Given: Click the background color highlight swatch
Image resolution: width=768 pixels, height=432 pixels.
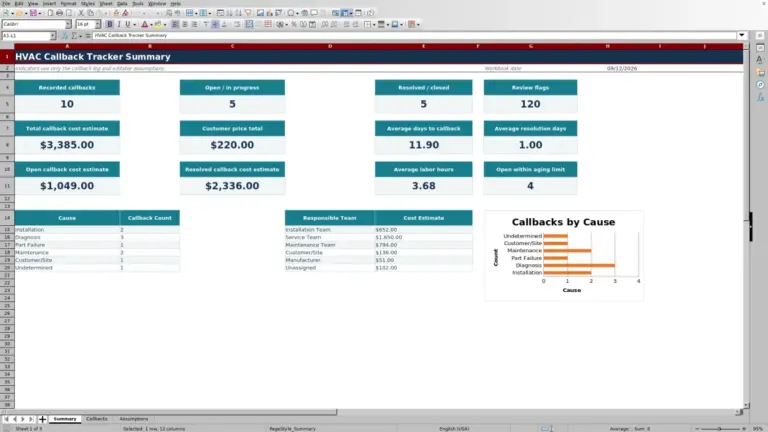Looking at the screenshot, I should (x=158, y=24).
